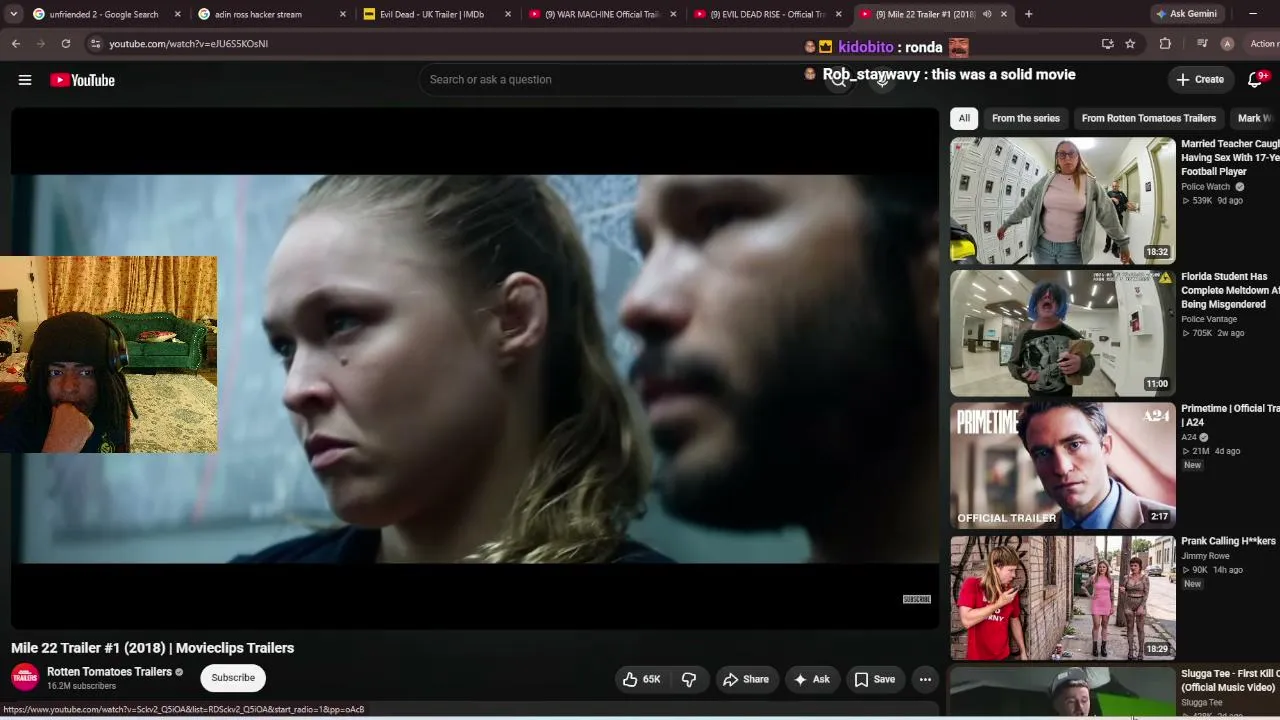Click the video title Mile 22 Trailer #1
1280x720 pixels.
click(x=153, y=648)
